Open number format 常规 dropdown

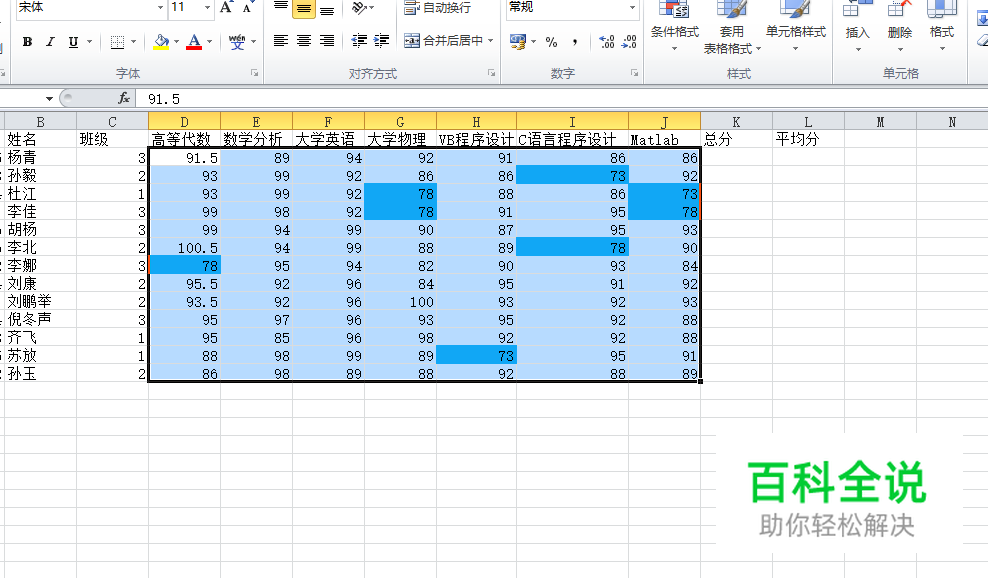[x=632, y=8]
